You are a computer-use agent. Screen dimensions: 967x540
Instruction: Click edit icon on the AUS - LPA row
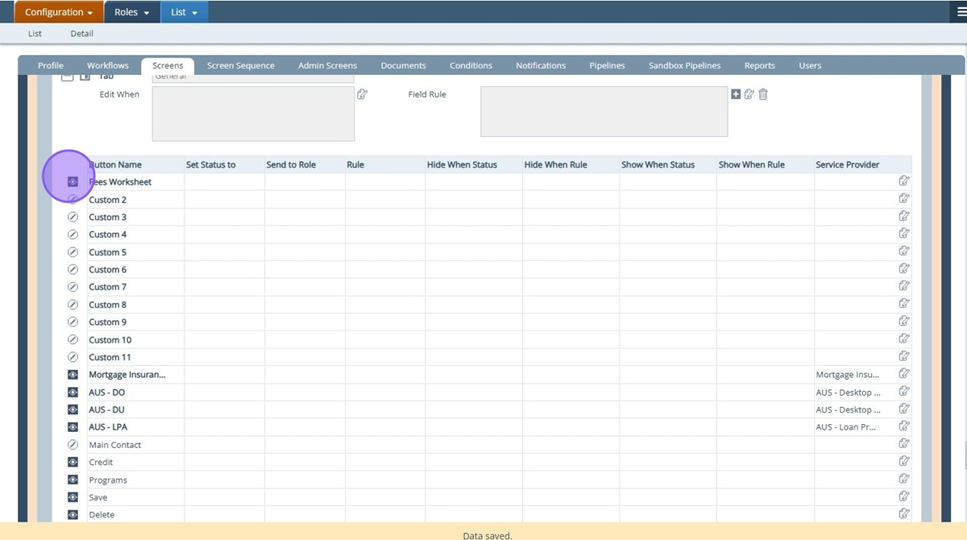point(904,427)
